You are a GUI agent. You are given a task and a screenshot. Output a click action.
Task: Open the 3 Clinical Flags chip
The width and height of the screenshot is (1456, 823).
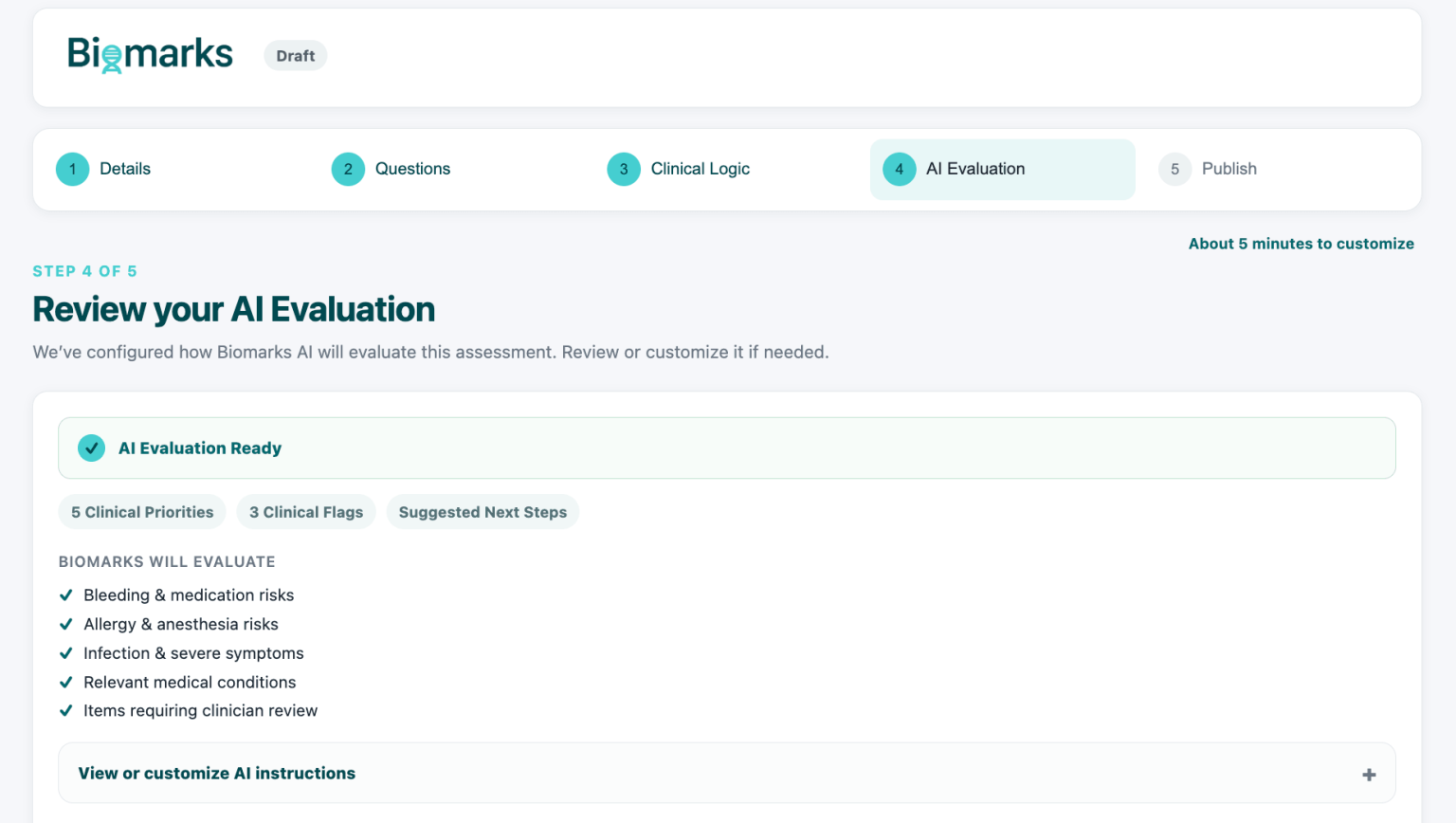(x=306, y=512)
